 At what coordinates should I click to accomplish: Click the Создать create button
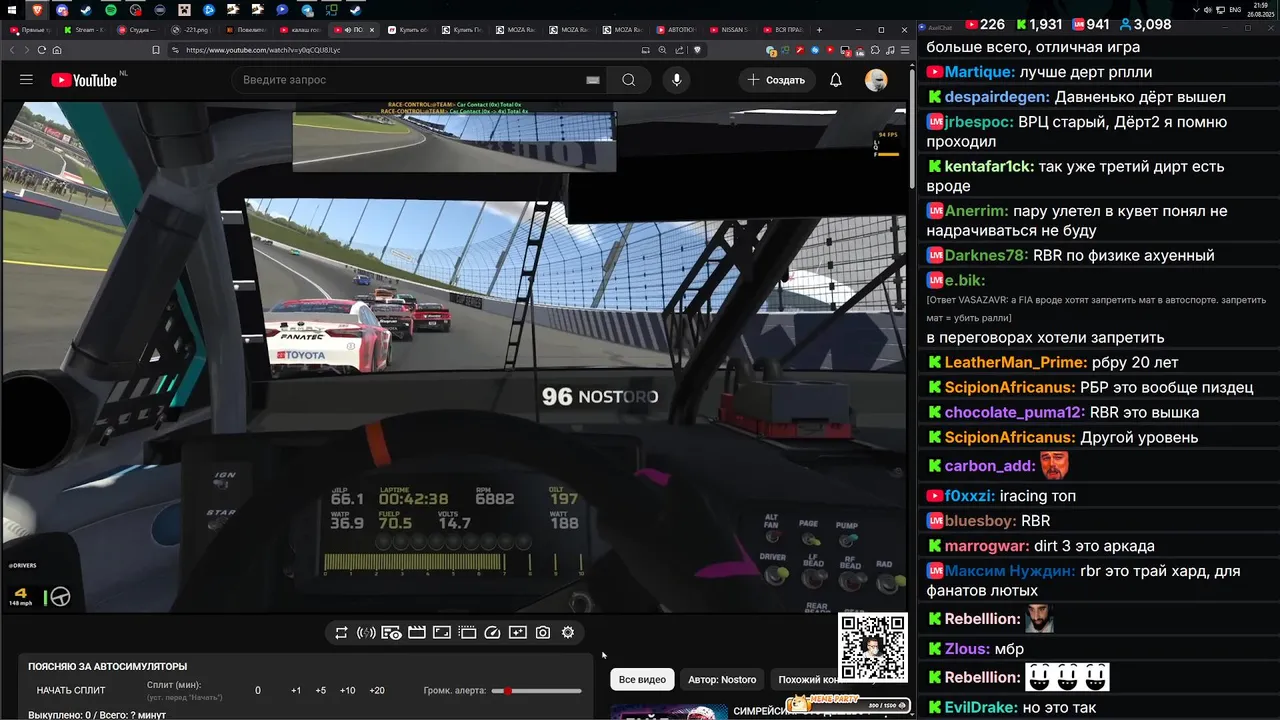[776, 80]
